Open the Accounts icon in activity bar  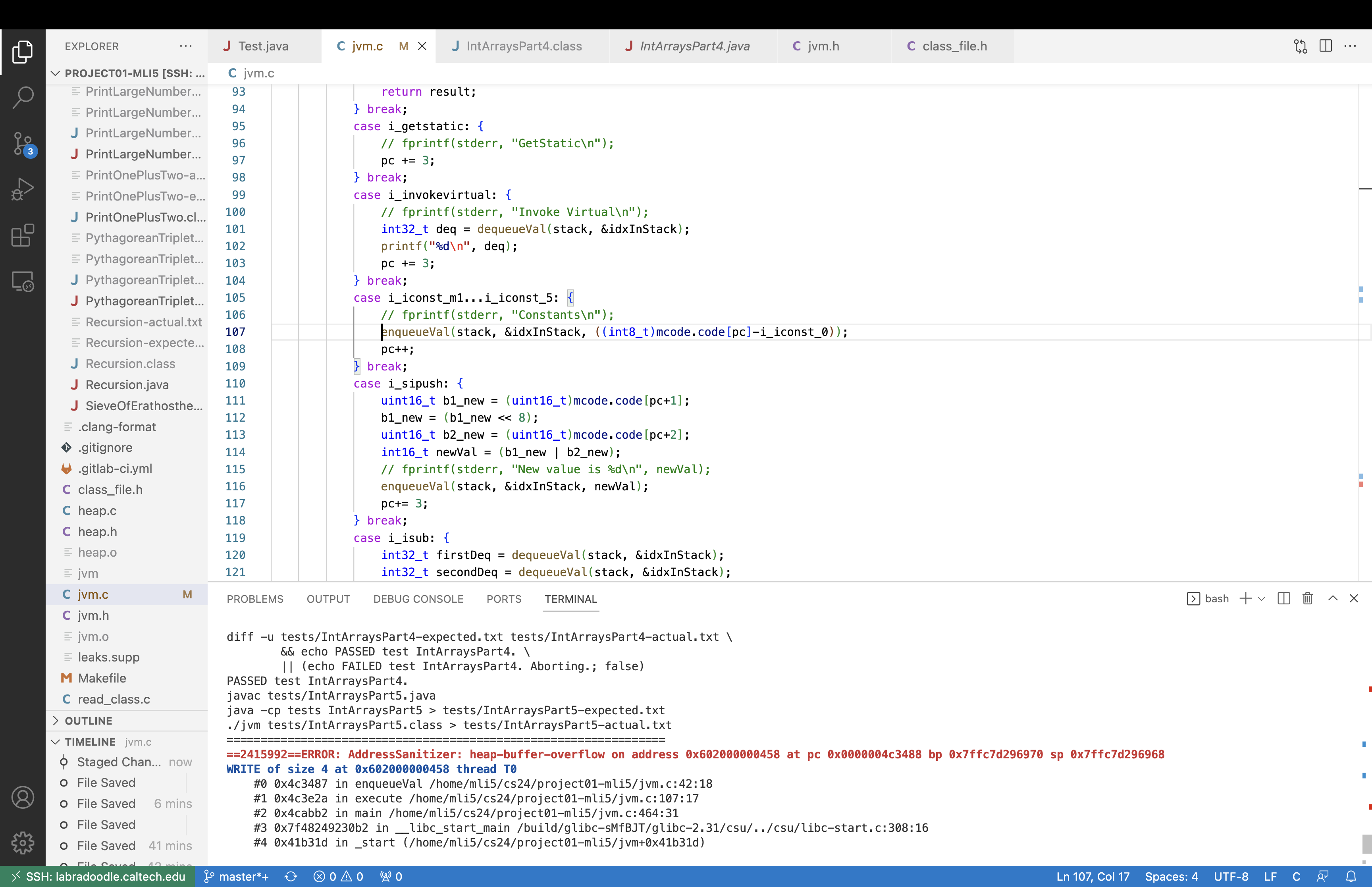(x=23, y=797)
